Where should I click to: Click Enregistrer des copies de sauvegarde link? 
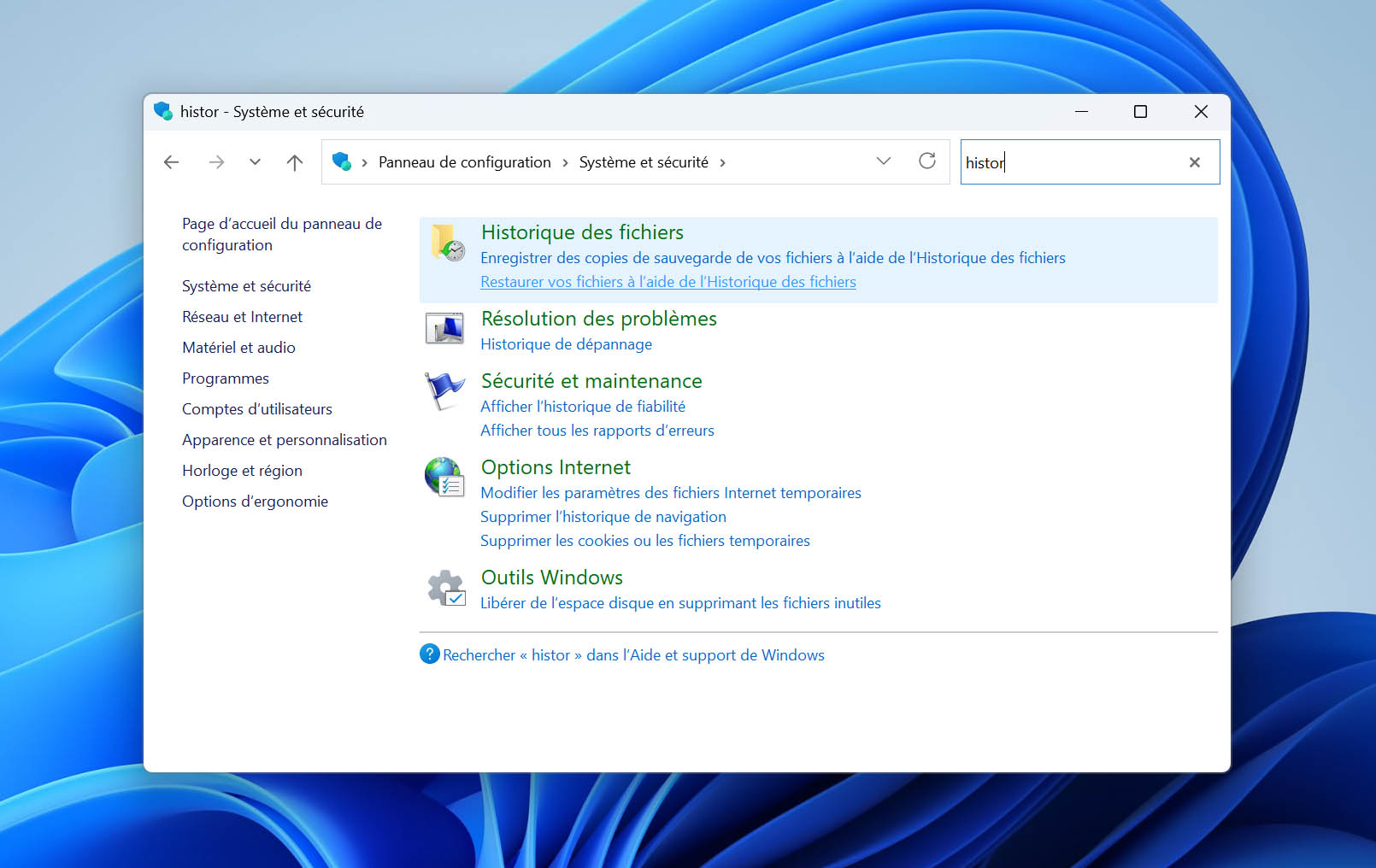click(773, 258)
